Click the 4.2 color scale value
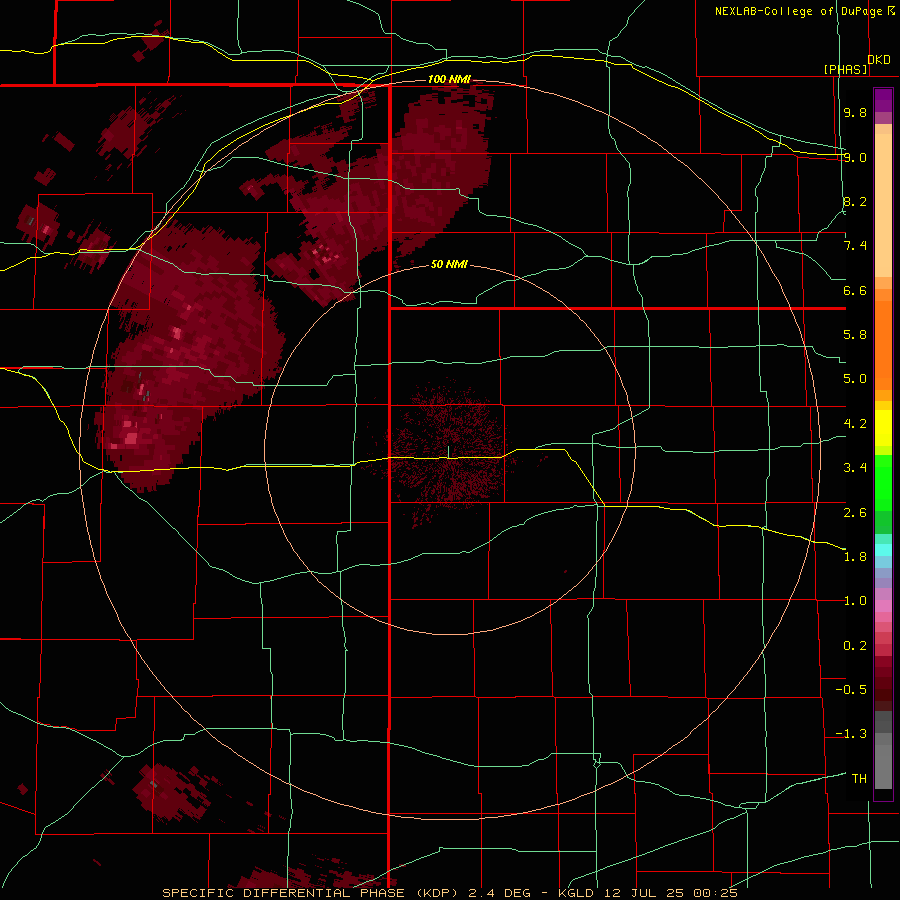 click(x=855, y=424)
